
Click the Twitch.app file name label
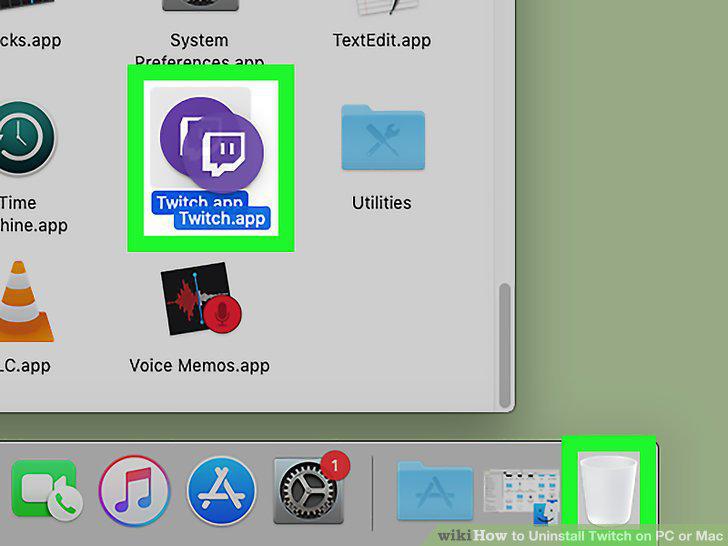click(x=222, y=218)
